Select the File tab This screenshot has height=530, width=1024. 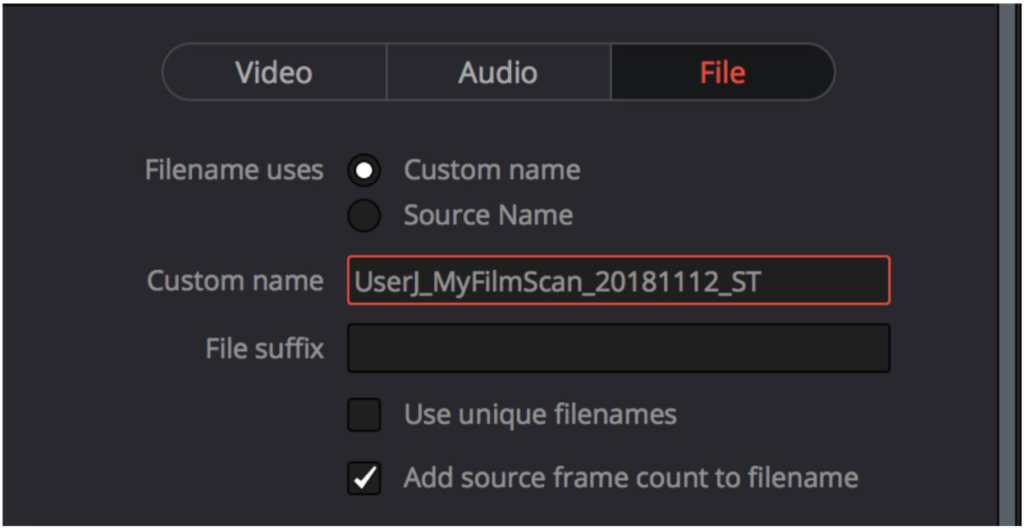pyautogui.click(x=723, y=72)
